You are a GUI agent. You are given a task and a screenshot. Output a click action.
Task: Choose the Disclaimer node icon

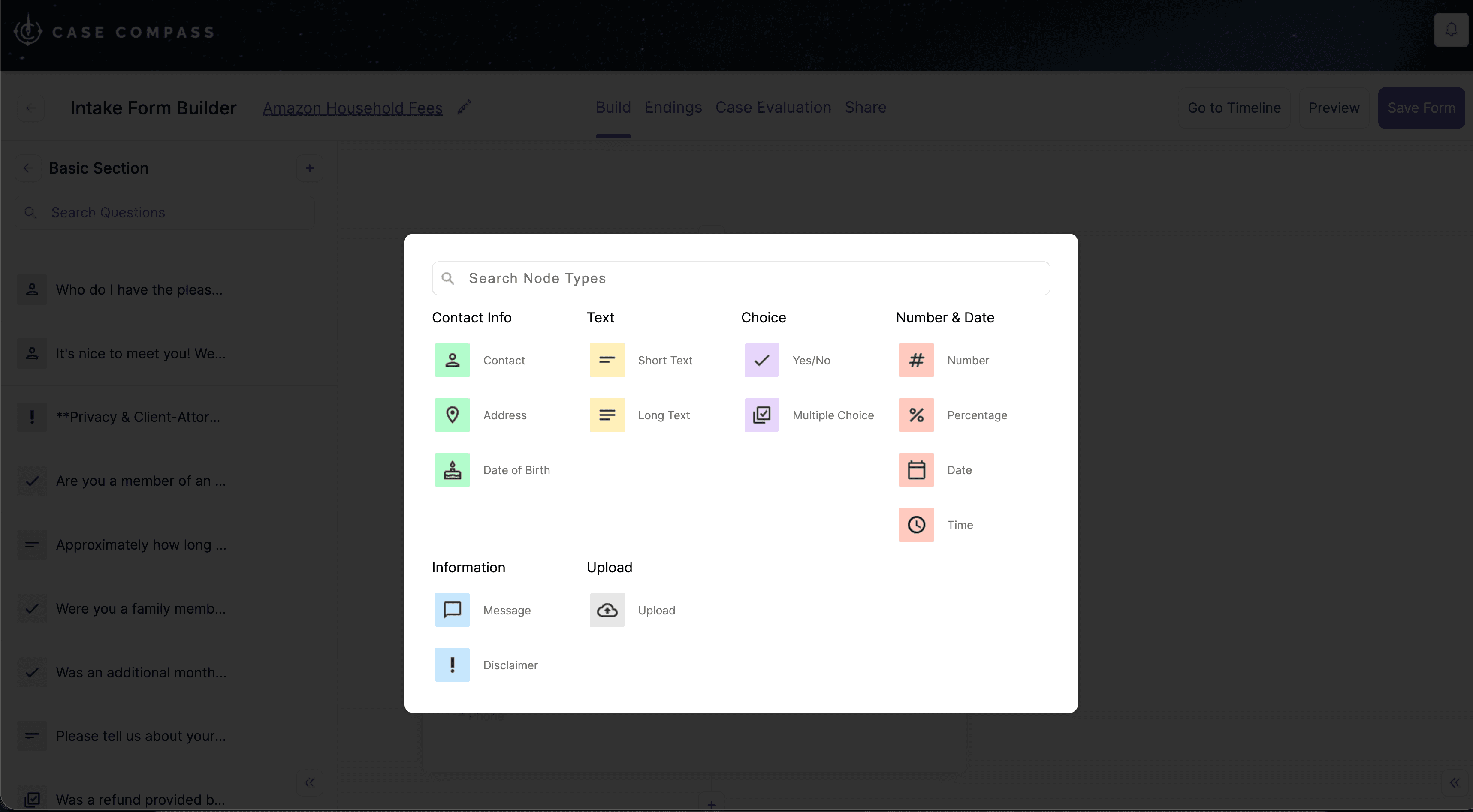[452, 665]
